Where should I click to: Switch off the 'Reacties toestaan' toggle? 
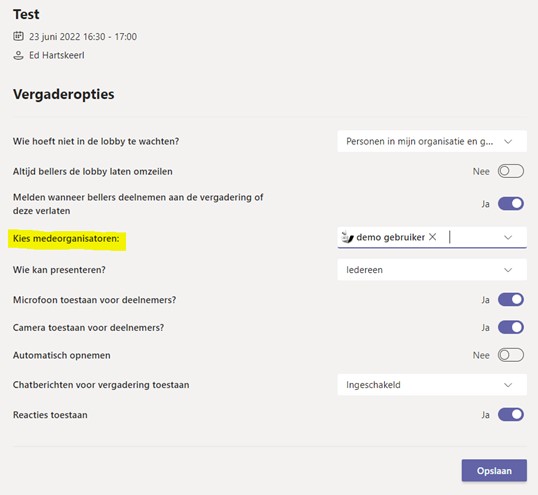(x=511, y=414)
